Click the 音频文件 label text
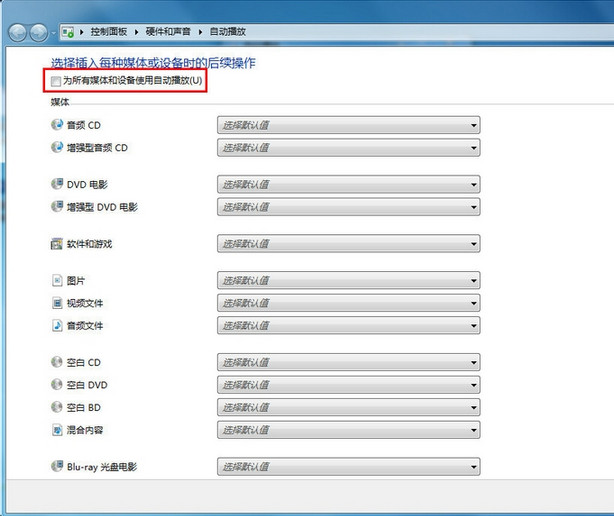Screen dimensions: 614x516 tap(85, 326)
